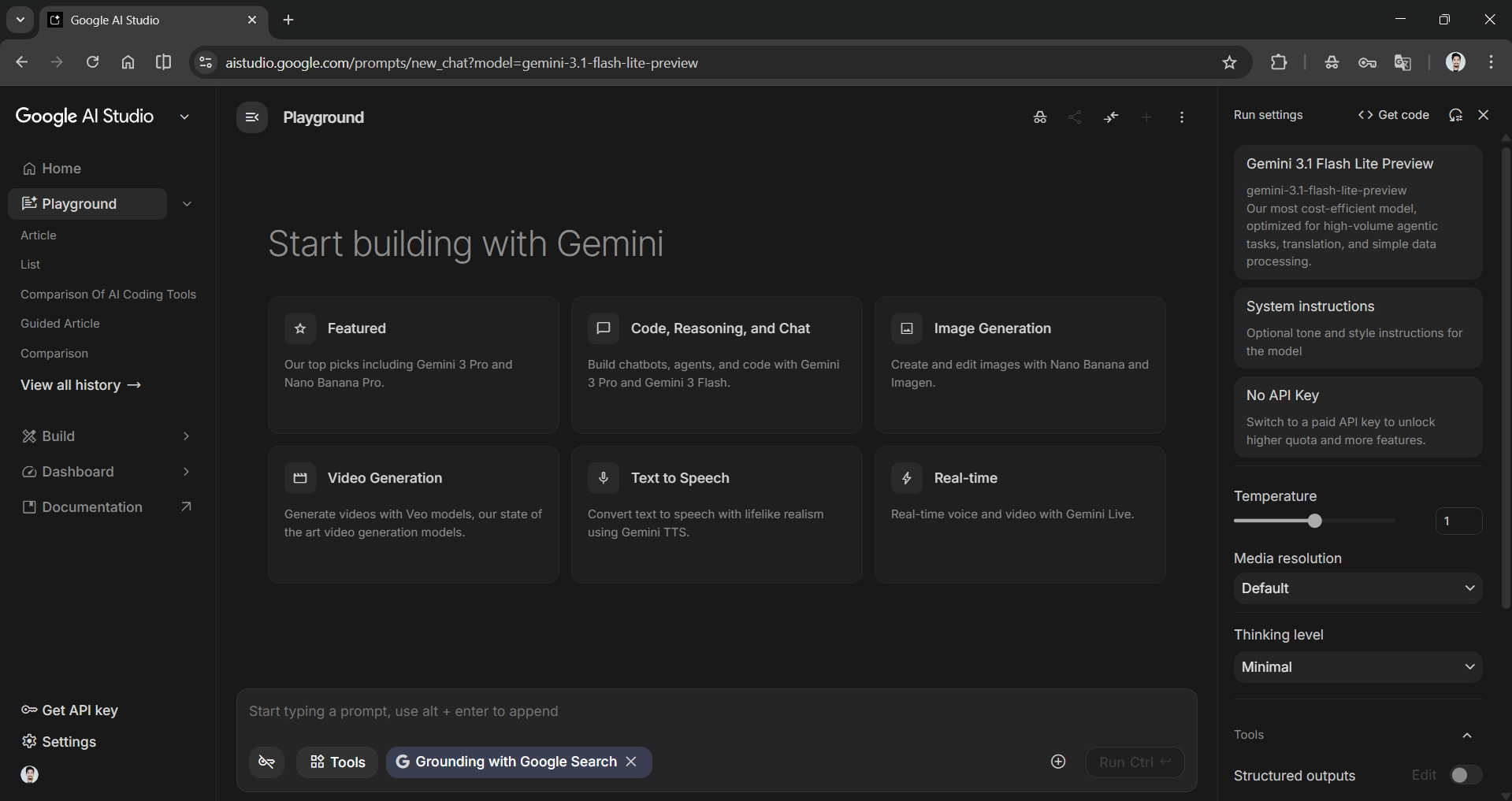Adjust the Temperature slider handle
This screenshot has width=1512, height=801.
pyautogui.click(x=1314, y=521)
